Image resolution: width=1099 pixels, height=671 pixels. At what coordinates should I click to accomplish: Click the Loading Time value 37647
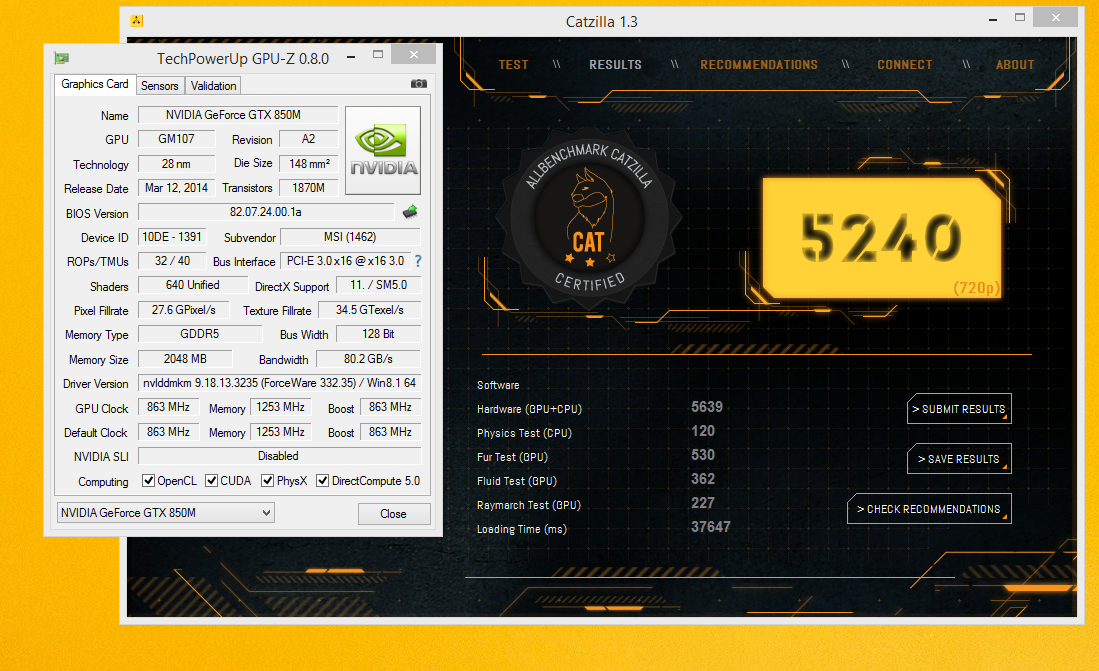tap(711, 527)
